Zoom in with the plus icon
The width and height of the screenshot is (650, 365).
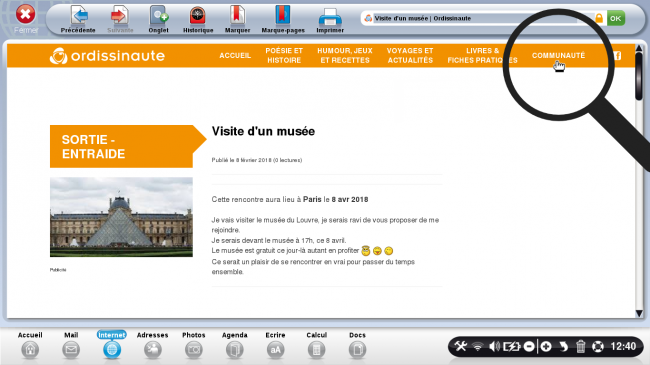pos(546,346)
